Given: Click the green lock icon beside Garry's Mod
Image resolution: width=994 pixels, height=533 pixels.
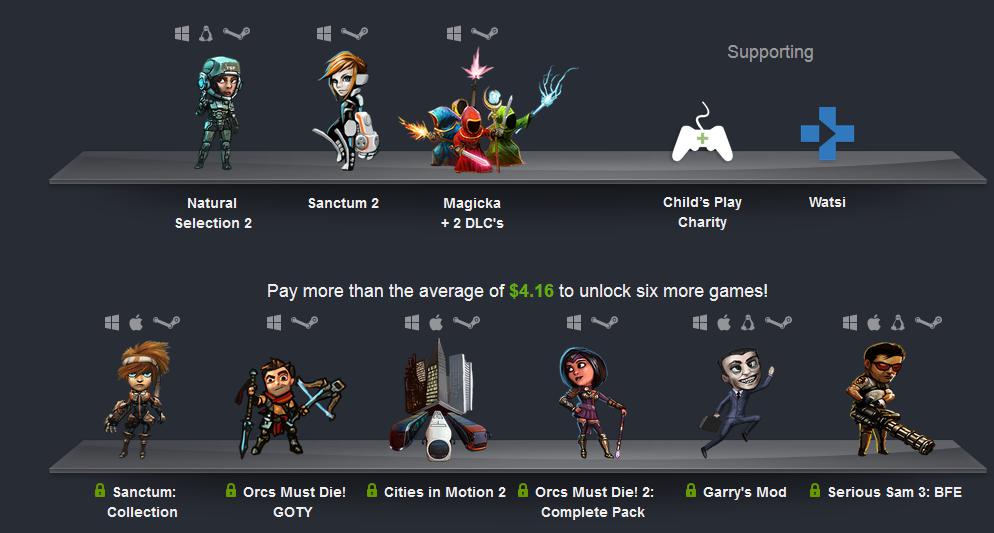Looking at the screenshot, I should point(691,491).
